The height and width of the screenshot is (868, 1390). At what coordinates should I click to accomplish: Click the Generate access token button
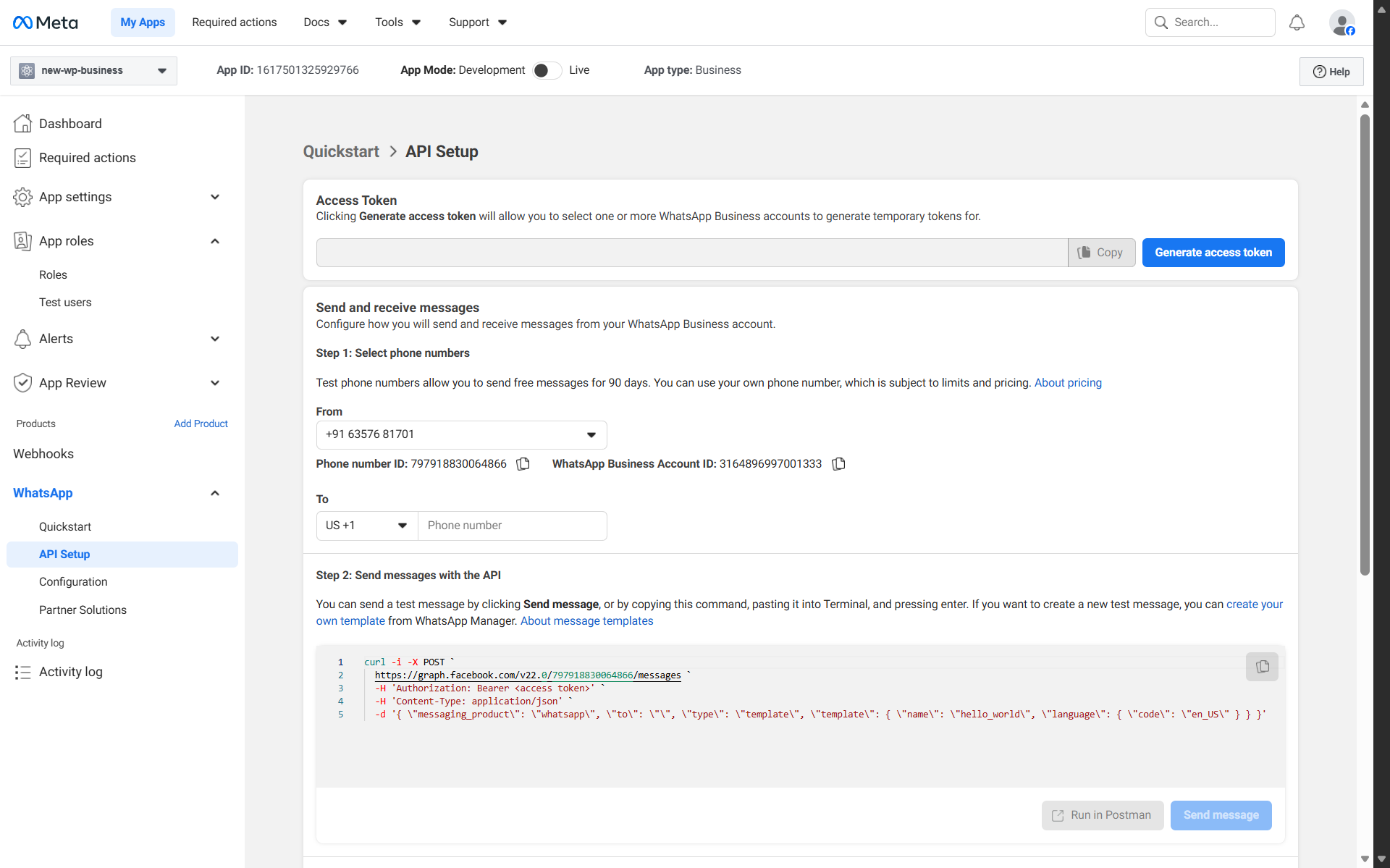click(x=1213, y=253)
